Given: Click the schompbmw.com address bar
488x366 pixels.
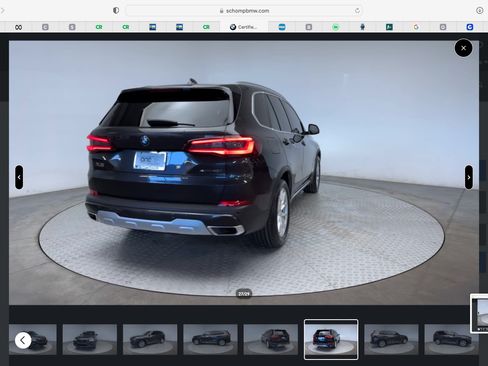Looking at the screenshot, I should tap(244, 11).
